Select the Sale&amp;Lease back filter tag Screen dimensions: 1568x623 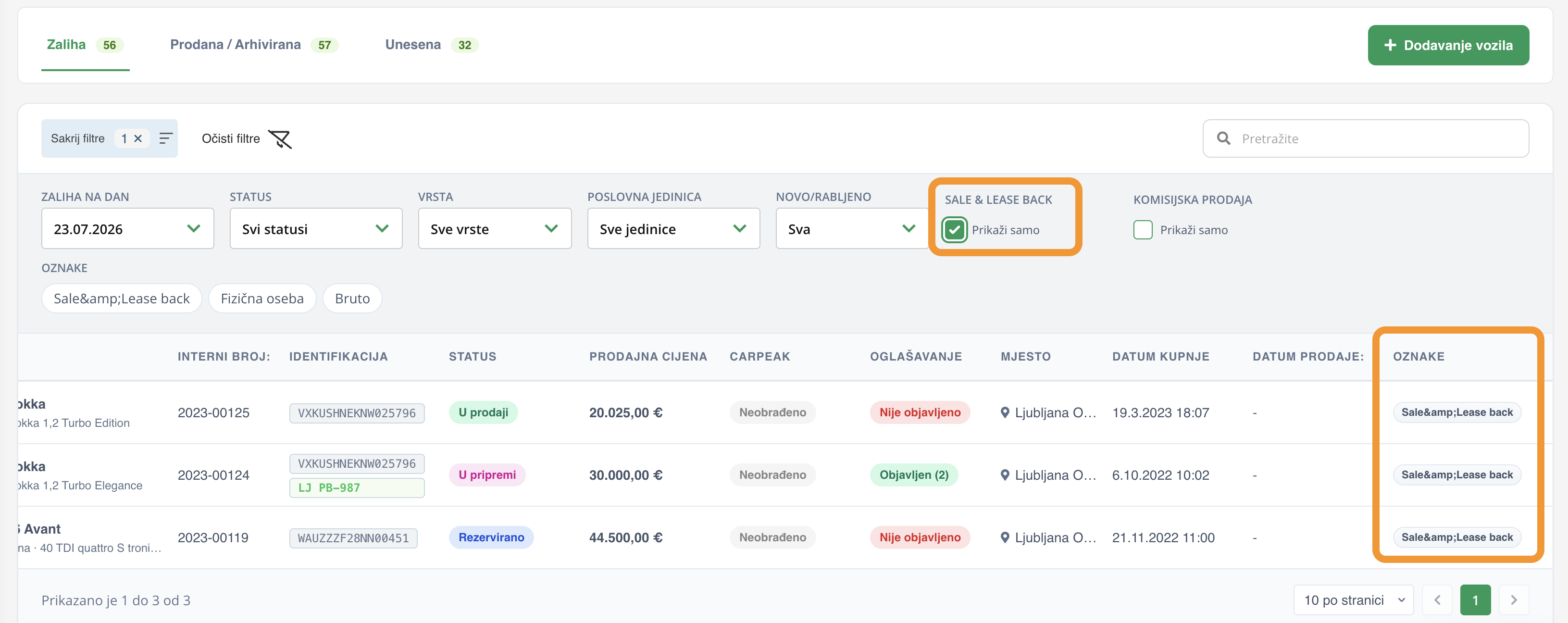pyautogui.click(x=122, y=299)
